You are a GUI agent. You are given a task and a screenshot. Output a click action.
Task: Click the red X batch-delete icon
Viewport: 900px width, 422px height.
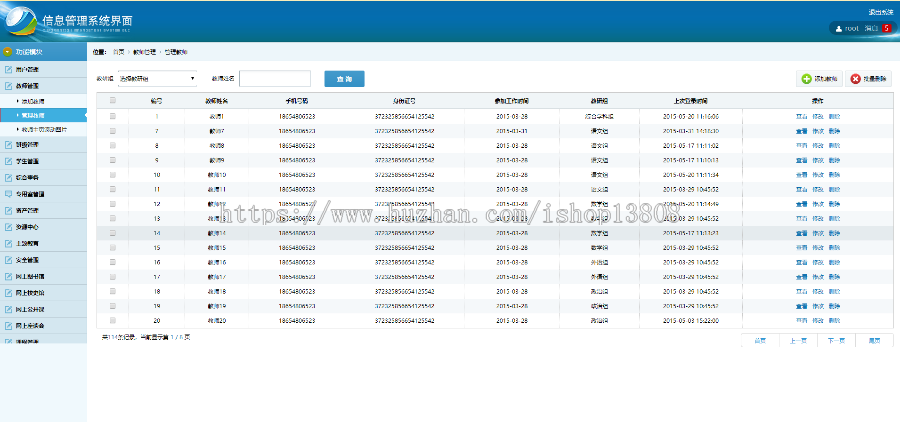856,79
